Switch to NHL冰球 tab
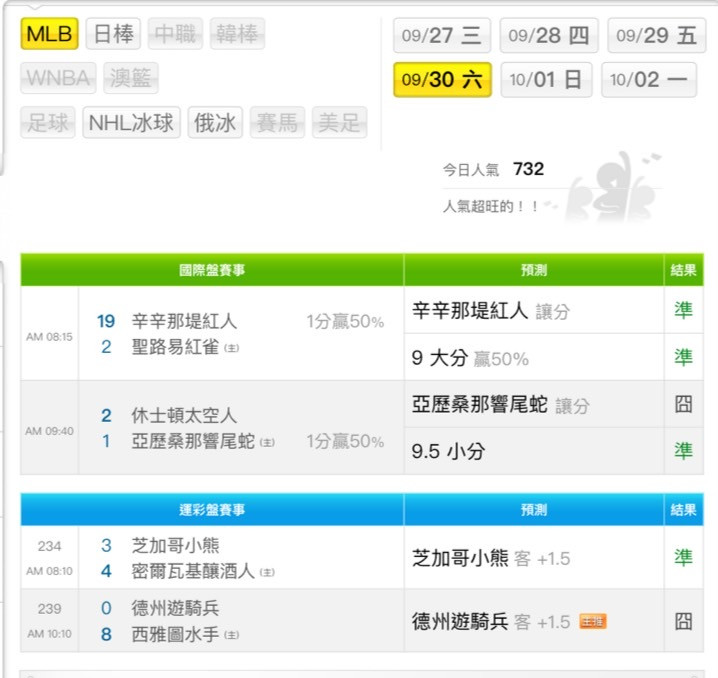The width and height of the screenshot is (718, 678). click(131, 122)
